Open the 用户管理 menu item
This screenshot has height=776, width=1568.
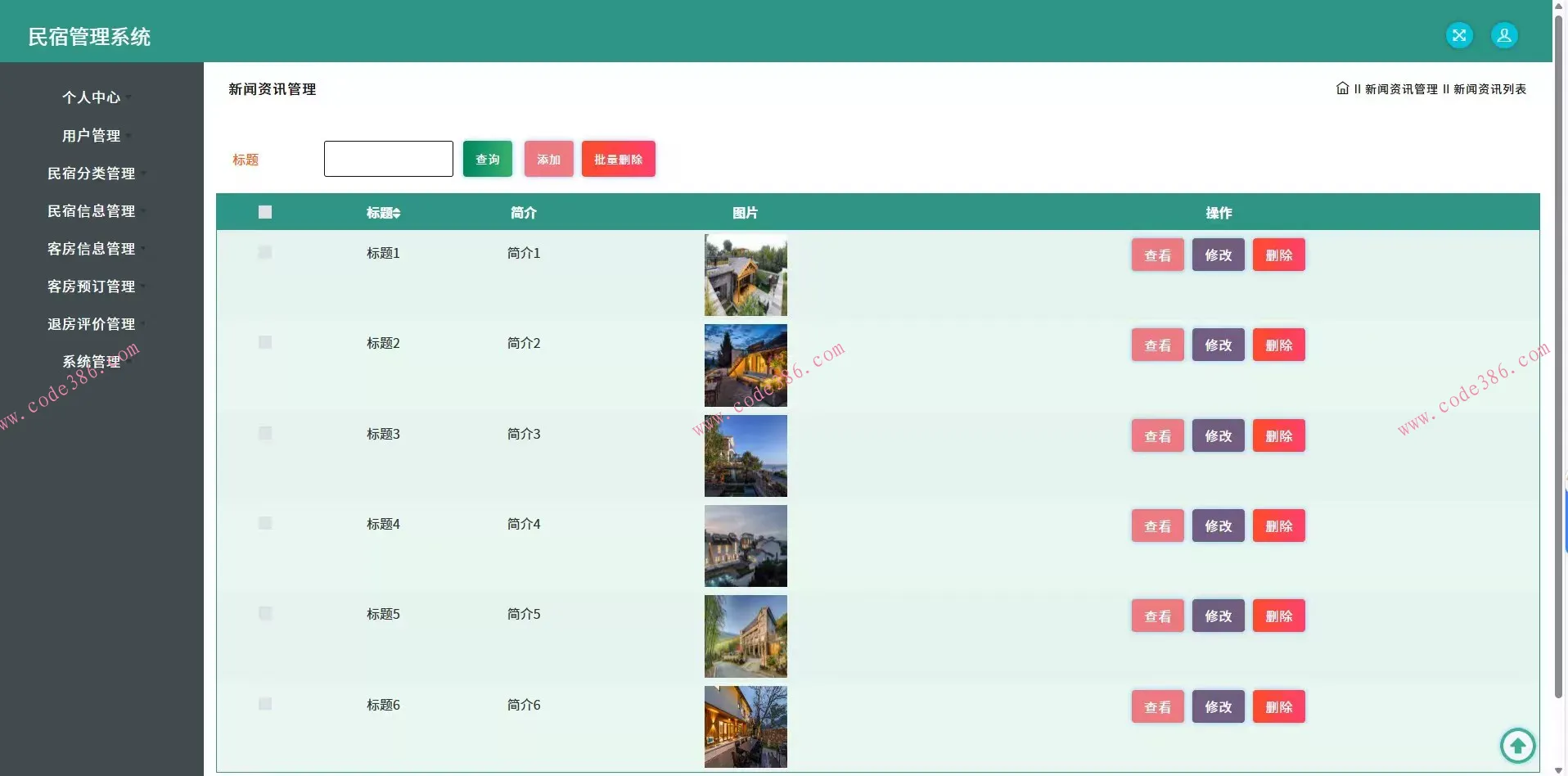[x=92, y=136]
